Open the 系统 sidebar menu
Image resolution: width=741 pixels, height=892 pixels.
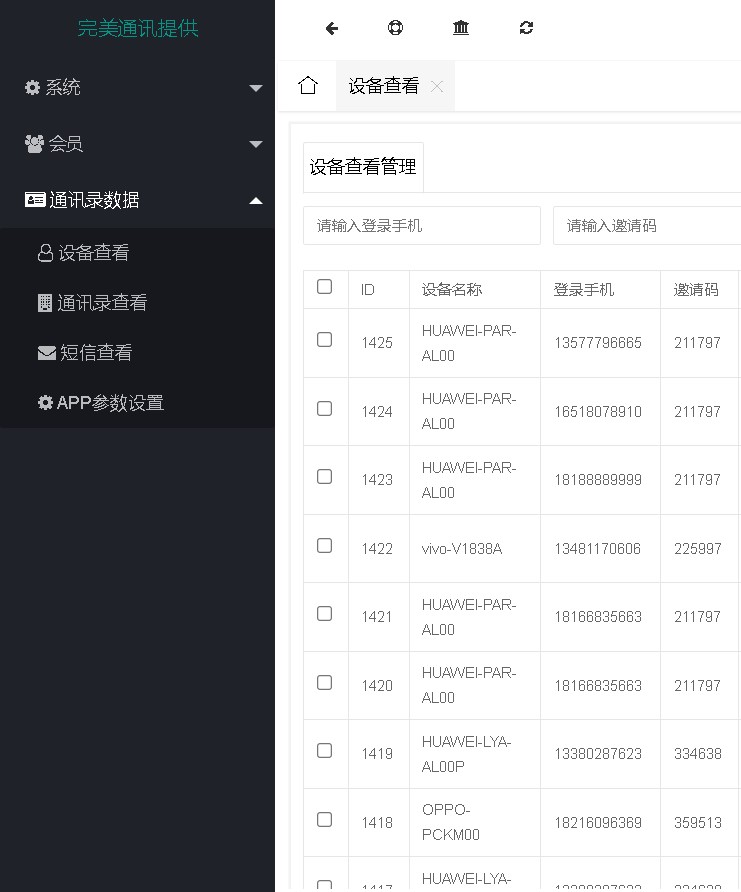click(x=137, y=87)
